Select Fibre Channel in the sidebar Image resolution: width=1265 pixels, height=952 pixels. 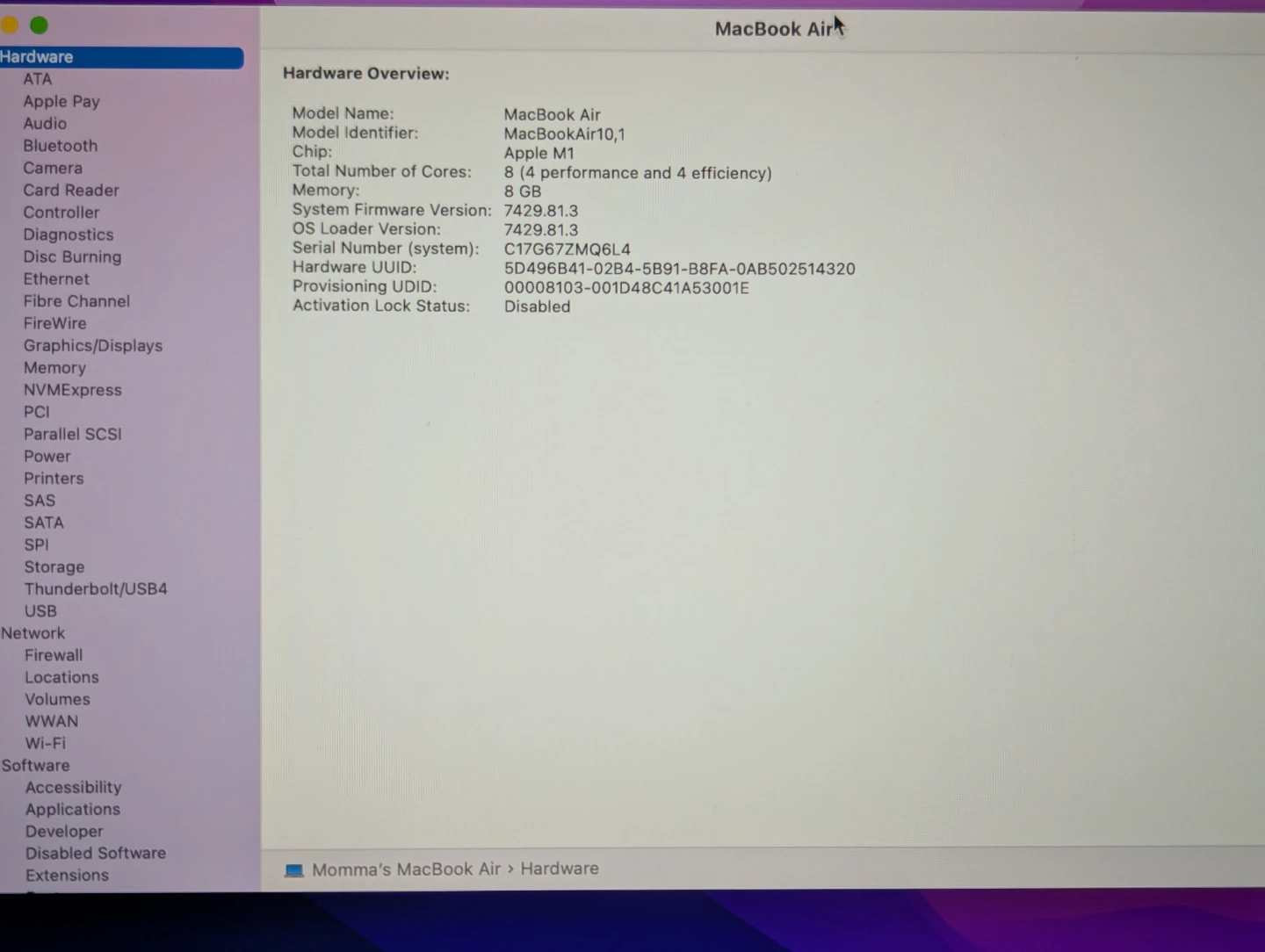point(76,301)
